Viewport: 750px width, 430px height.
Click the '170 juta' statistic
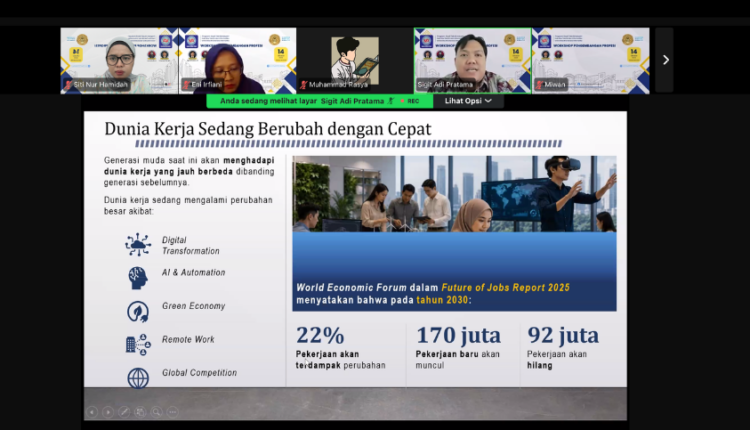click(x=458, y=335)
